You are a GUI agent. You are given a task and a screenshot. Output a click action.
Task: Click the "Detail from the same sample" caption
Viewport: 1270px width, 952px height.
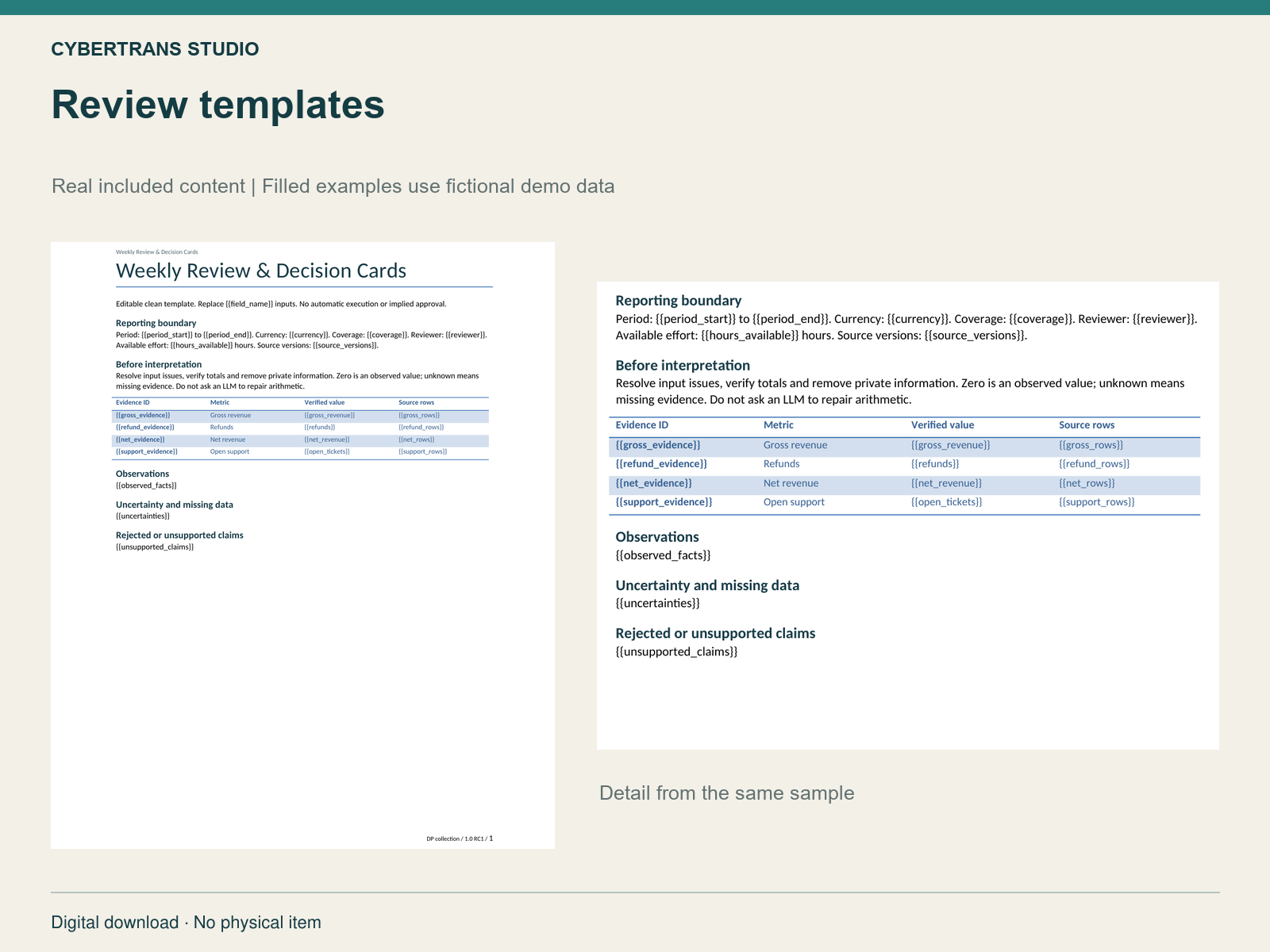point(727,793)
